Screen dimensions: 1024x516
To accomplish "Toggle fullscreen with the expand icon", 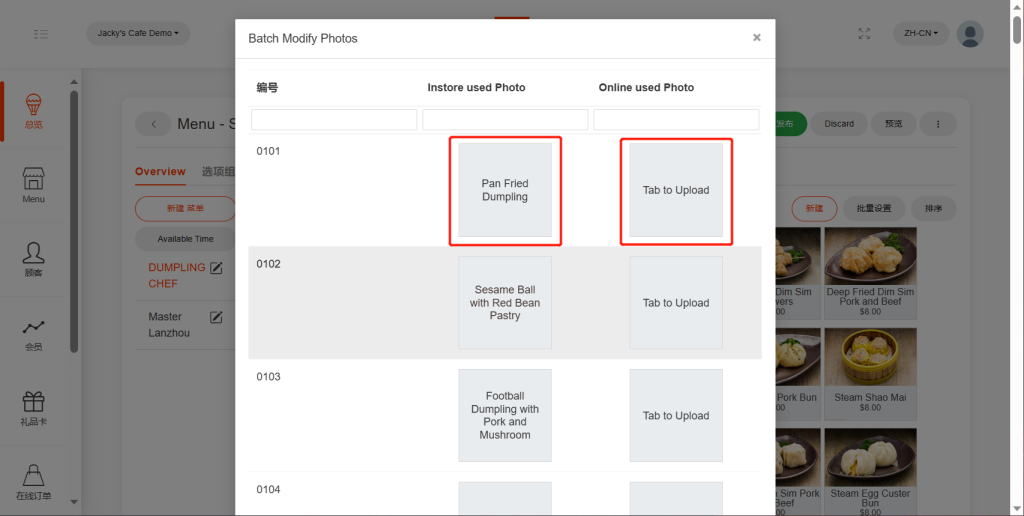I will (864, 34).
